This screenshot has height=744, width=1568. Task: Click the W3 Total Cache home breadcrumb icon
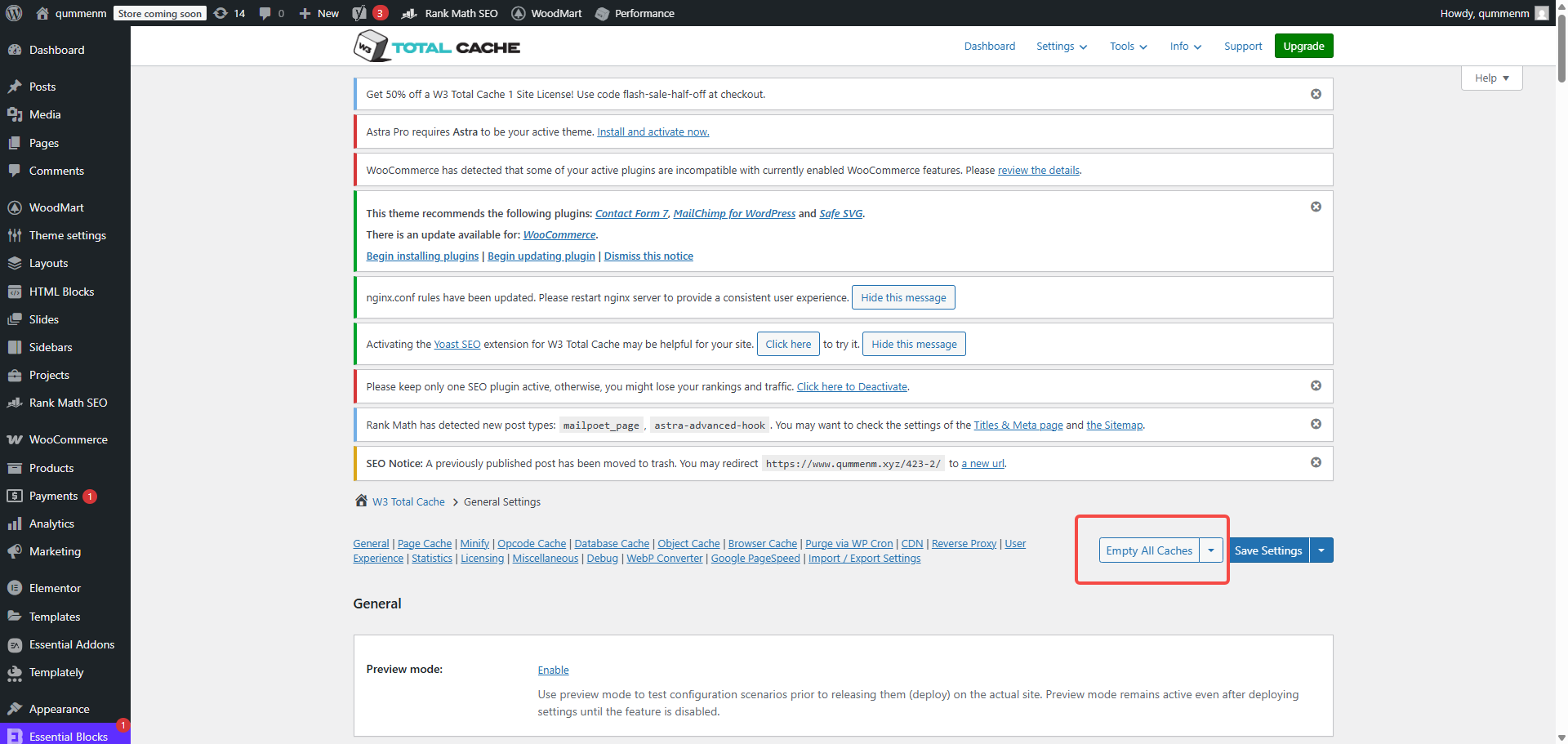361,501
